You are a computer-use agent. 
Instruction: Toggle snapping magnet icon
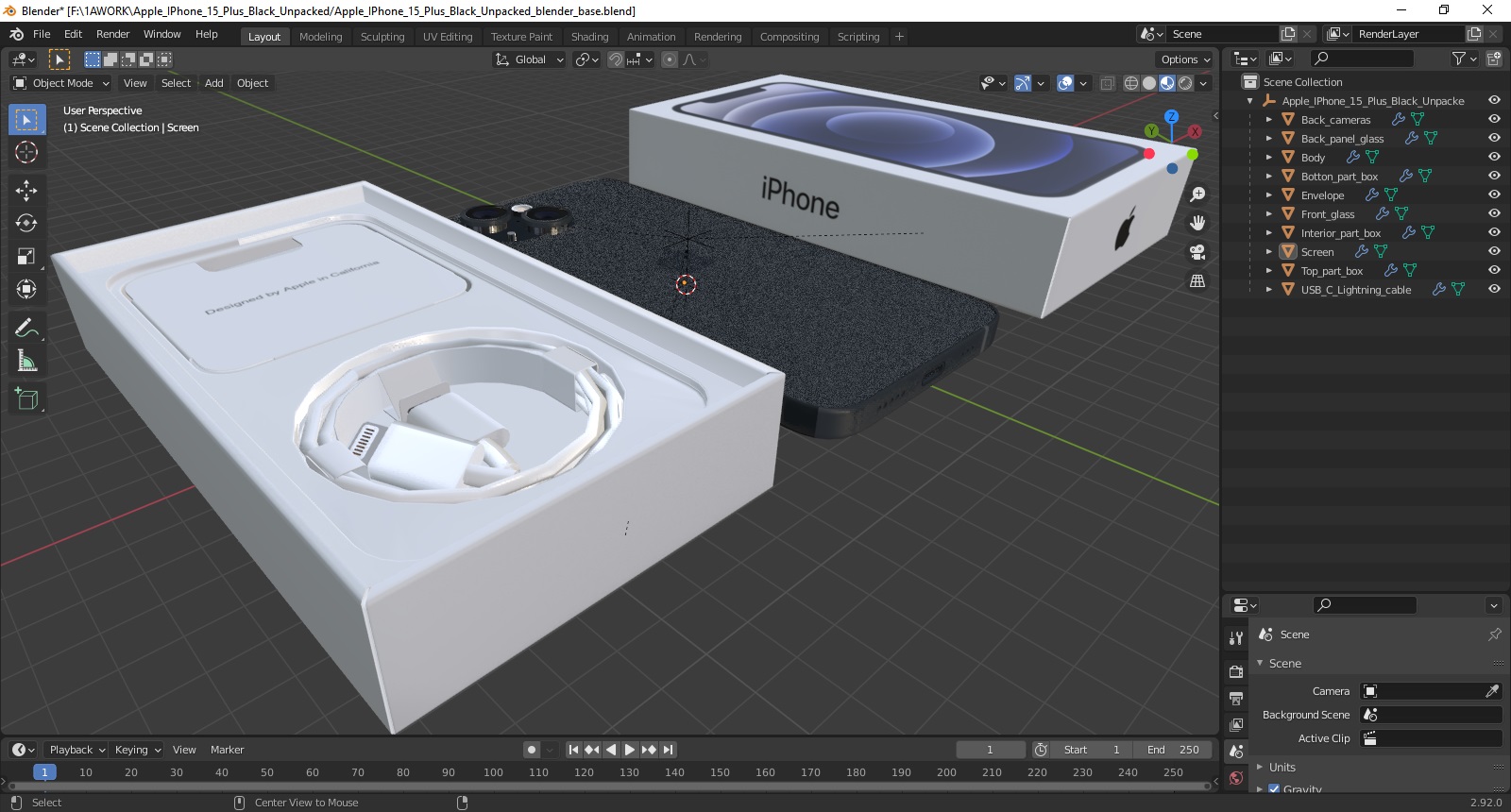[616, 59]
